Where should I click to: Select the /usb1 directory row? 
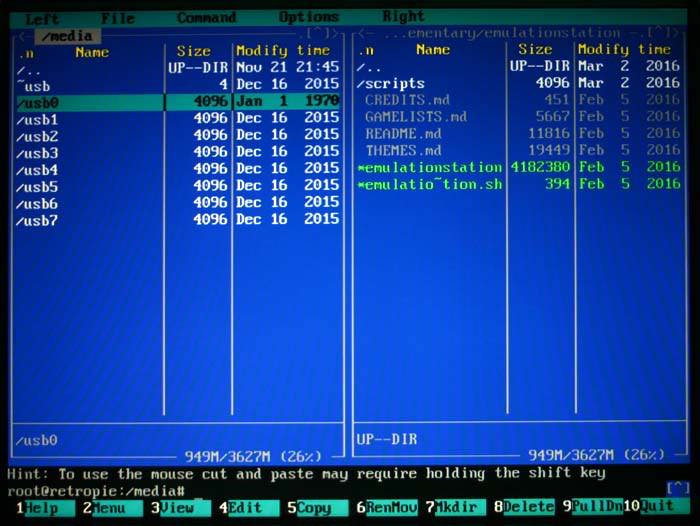point(178,119)
